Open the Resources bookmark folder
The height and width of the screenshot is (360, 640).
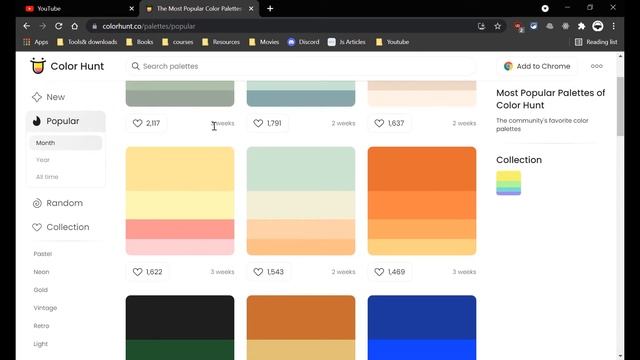point(221,42)
